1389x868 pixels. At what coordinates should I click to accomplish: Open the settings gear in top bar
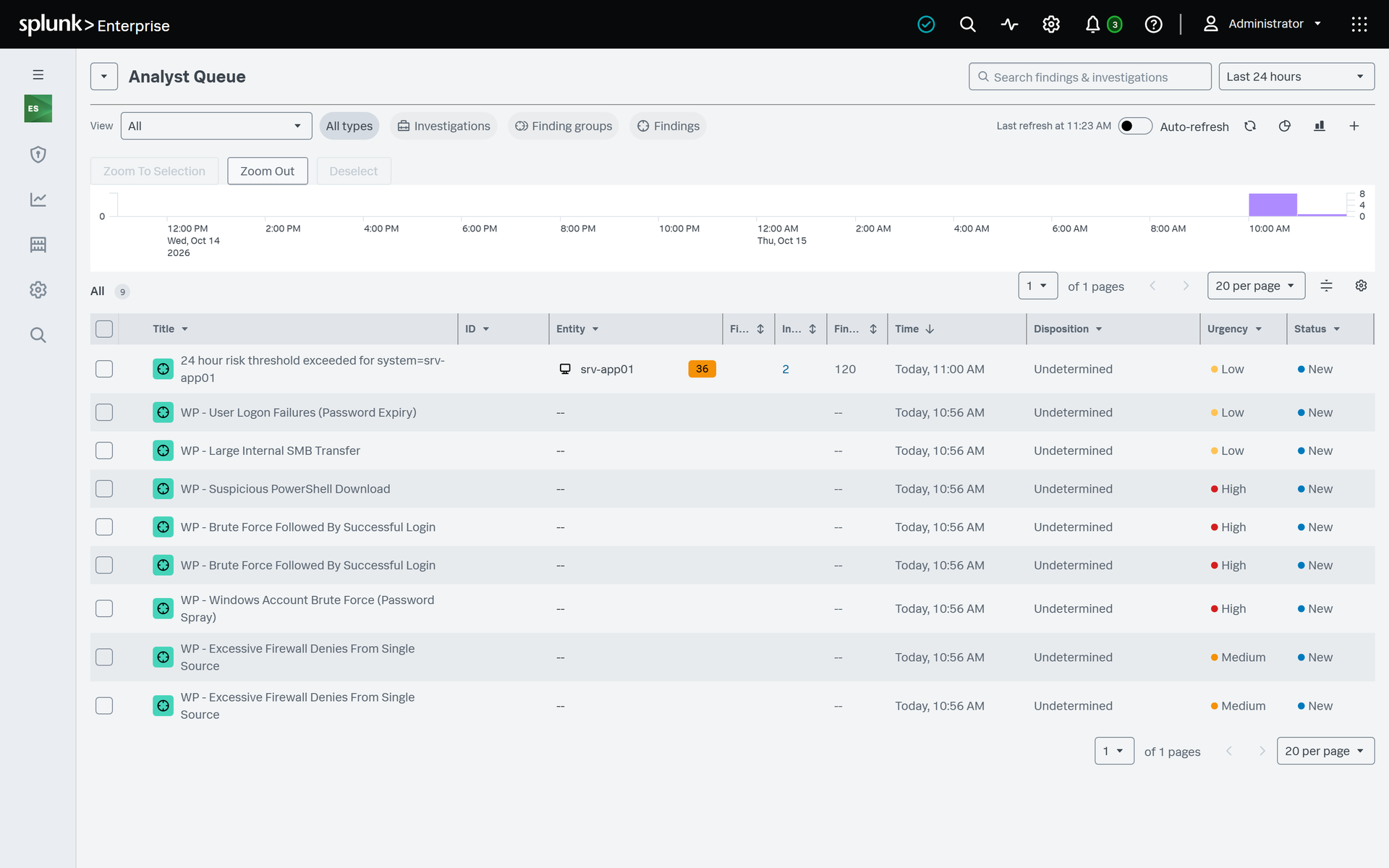(x=1051, y=25)
